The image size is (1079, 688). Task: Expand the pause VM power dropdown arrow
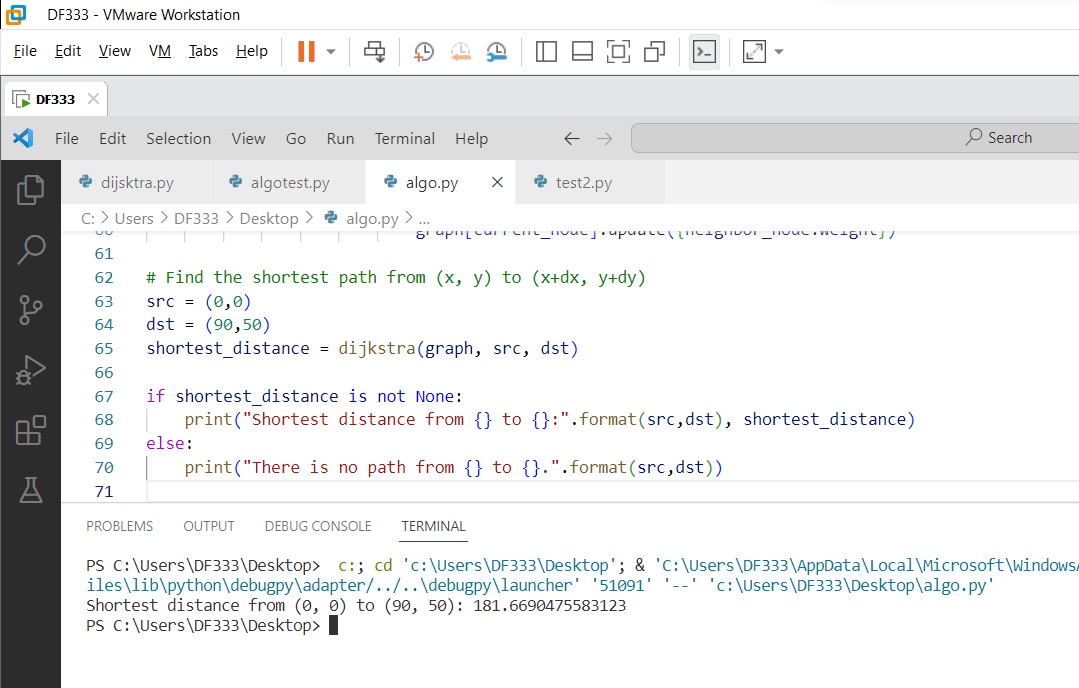(331, 52)
